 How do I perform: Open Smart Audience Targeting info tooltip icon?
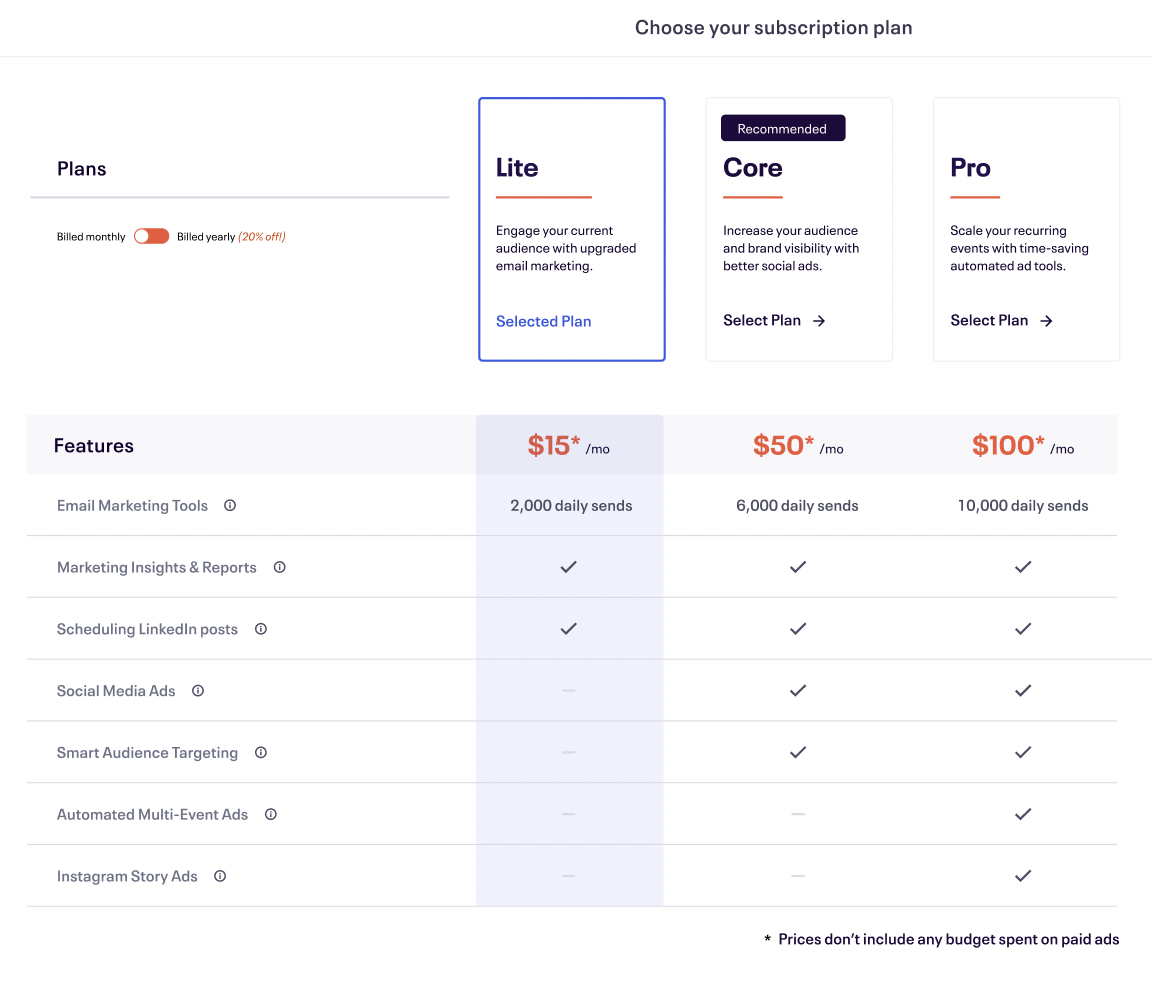[261, 752]
